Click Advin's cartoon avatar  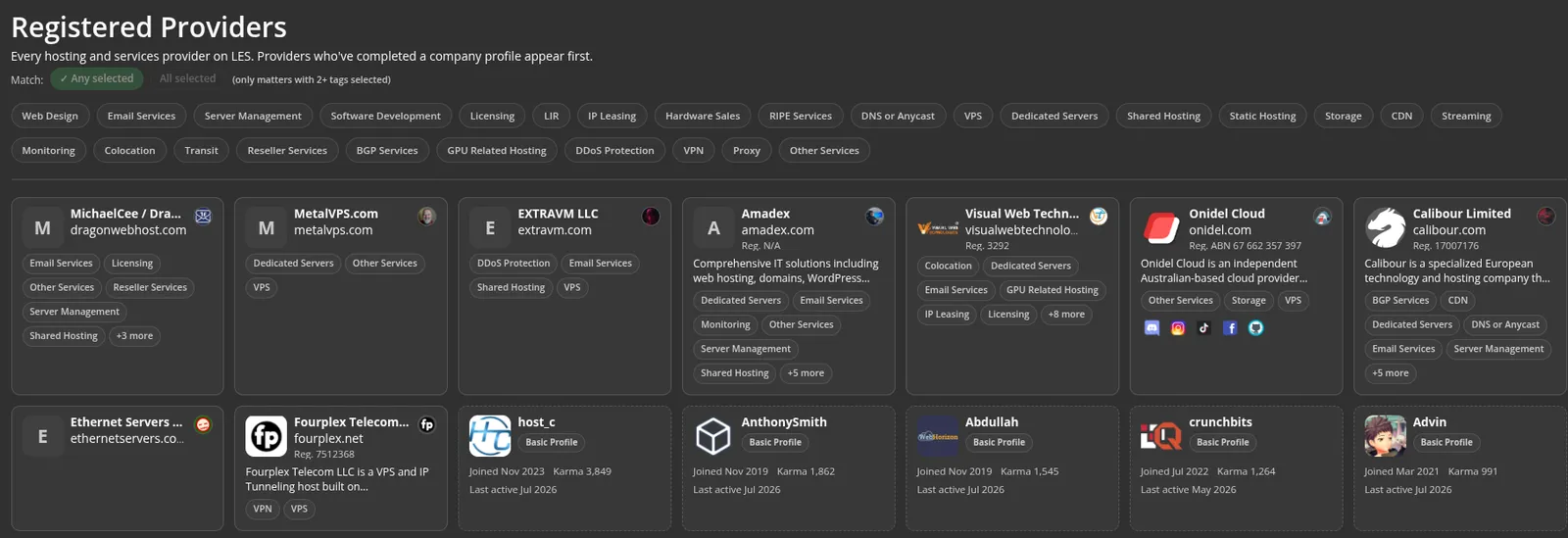[1385, 436]
